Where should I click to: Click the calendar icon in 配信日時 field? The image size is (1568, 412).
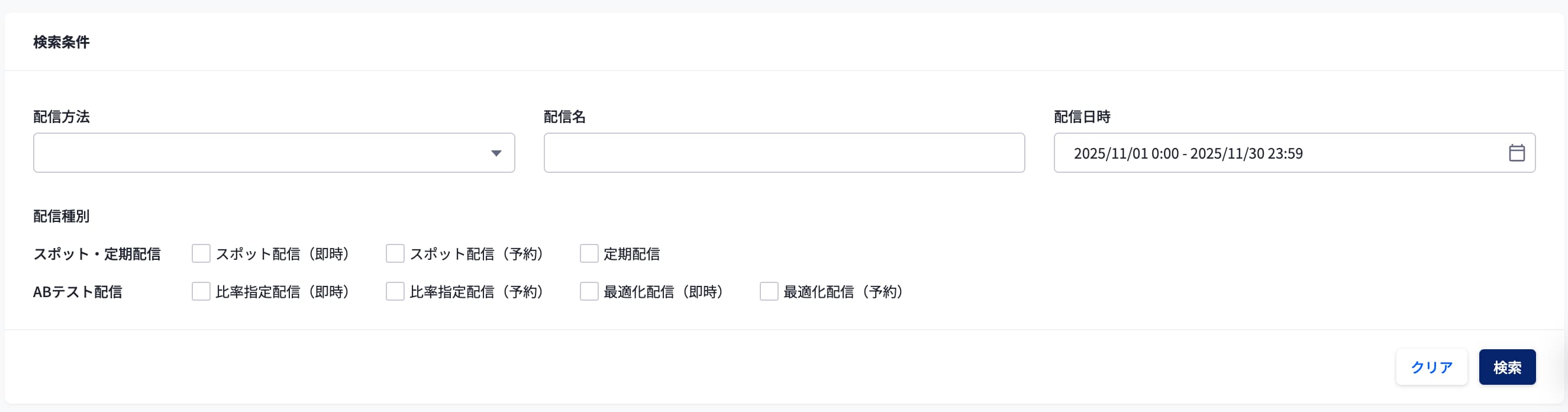[1517, 153]
